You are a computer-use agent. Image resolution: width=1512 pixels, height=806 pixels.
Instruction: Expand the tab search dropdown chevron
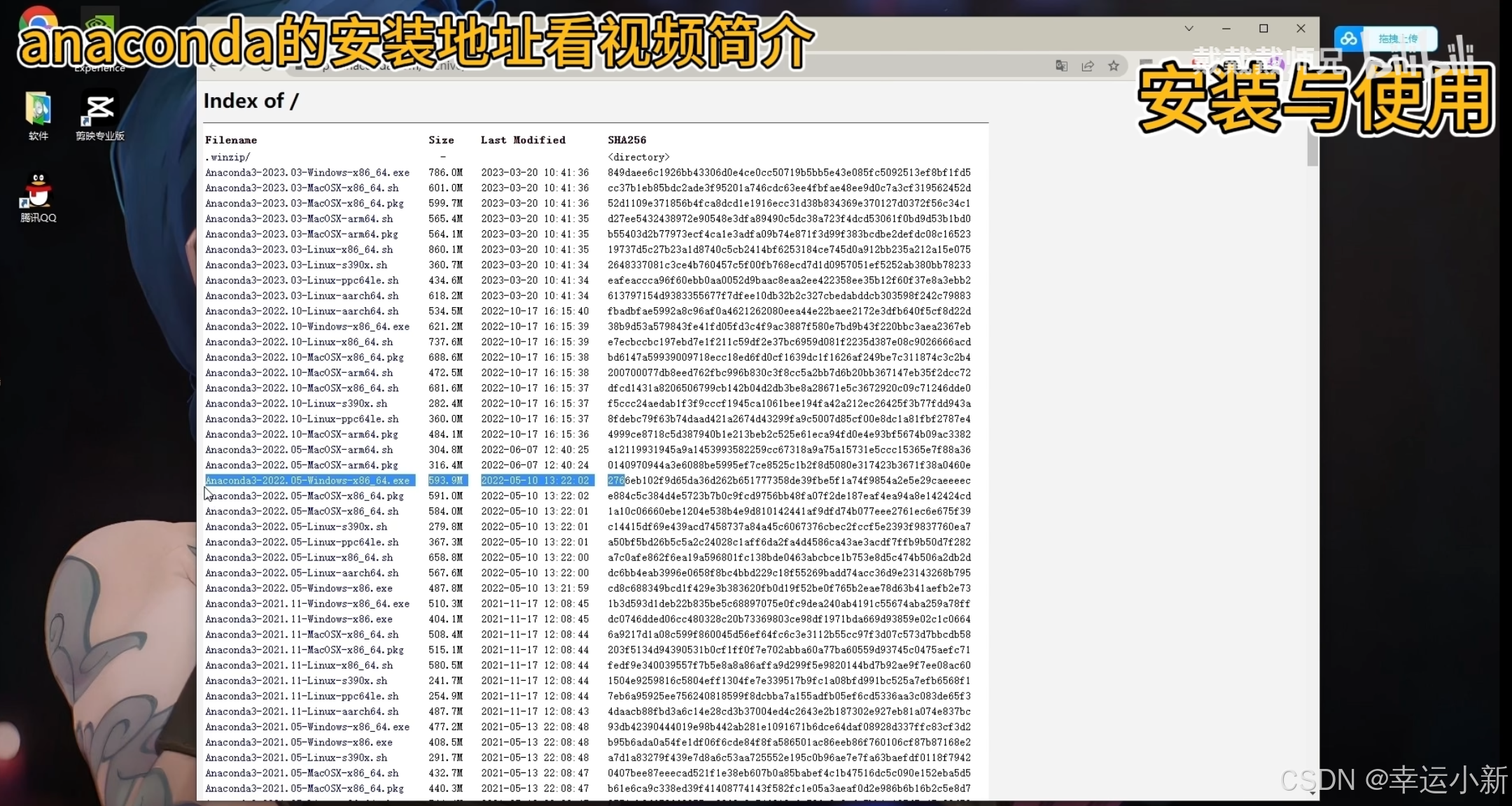tap(1189, 29)
